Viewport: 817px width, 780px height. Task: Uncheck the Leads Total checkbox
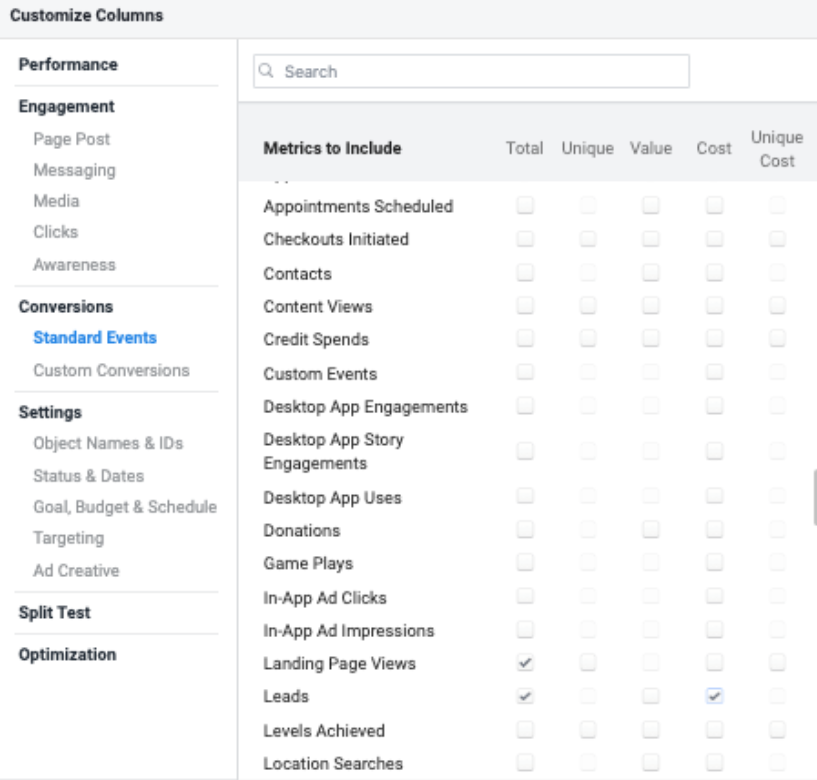click(525, 696)
